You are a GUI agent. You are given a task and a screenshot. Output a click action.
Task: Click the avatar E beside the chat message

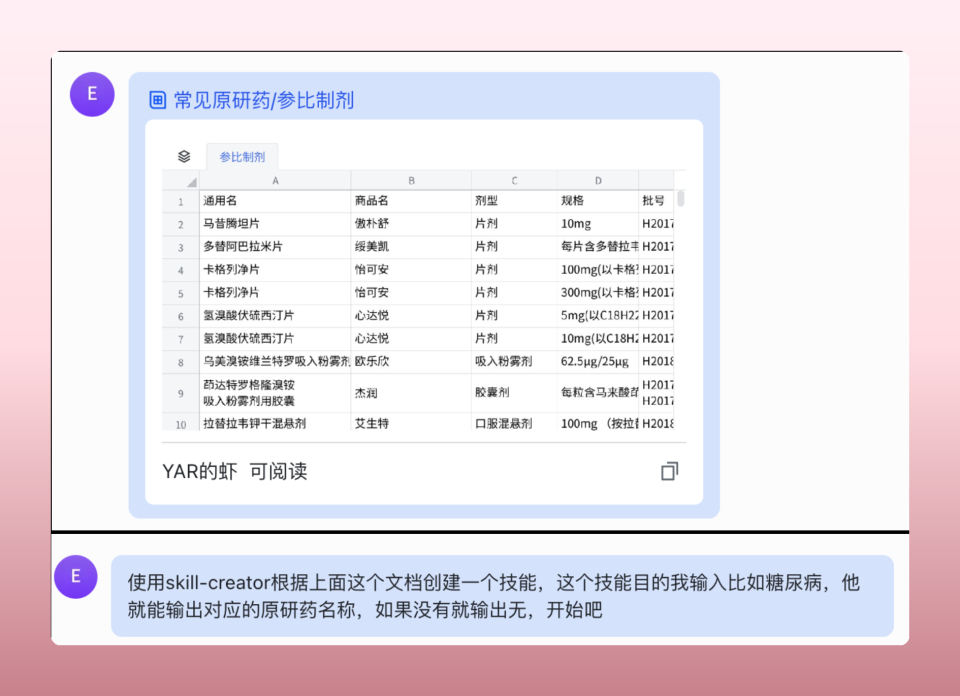(75, 578)
